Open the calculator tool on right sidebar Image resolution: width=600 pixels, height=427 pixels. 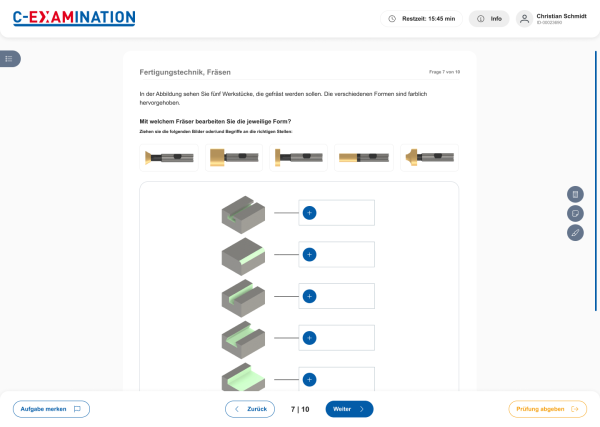click(575, 194)
